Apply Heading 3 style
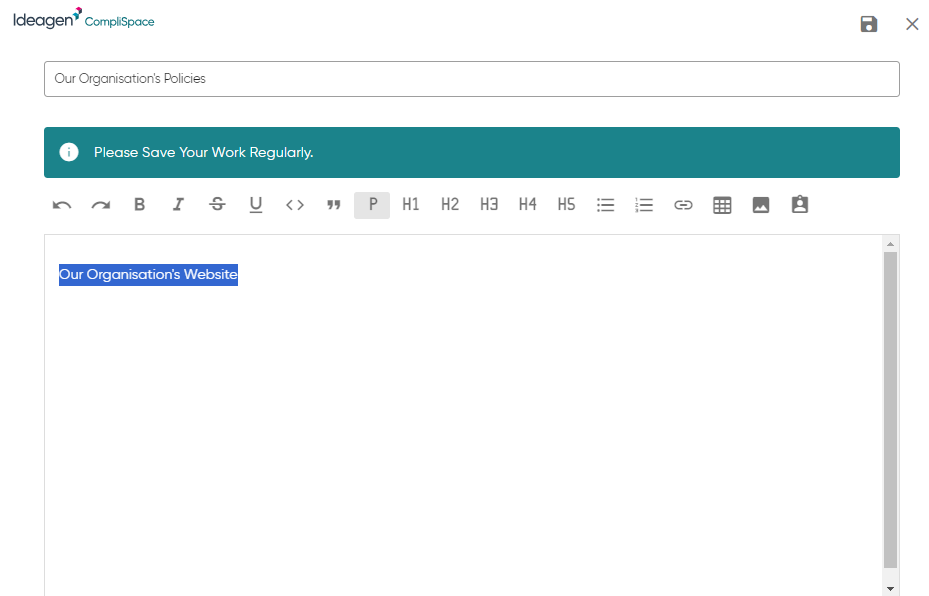929x596 pixels. pyautogui.click(x=489, y=205)
